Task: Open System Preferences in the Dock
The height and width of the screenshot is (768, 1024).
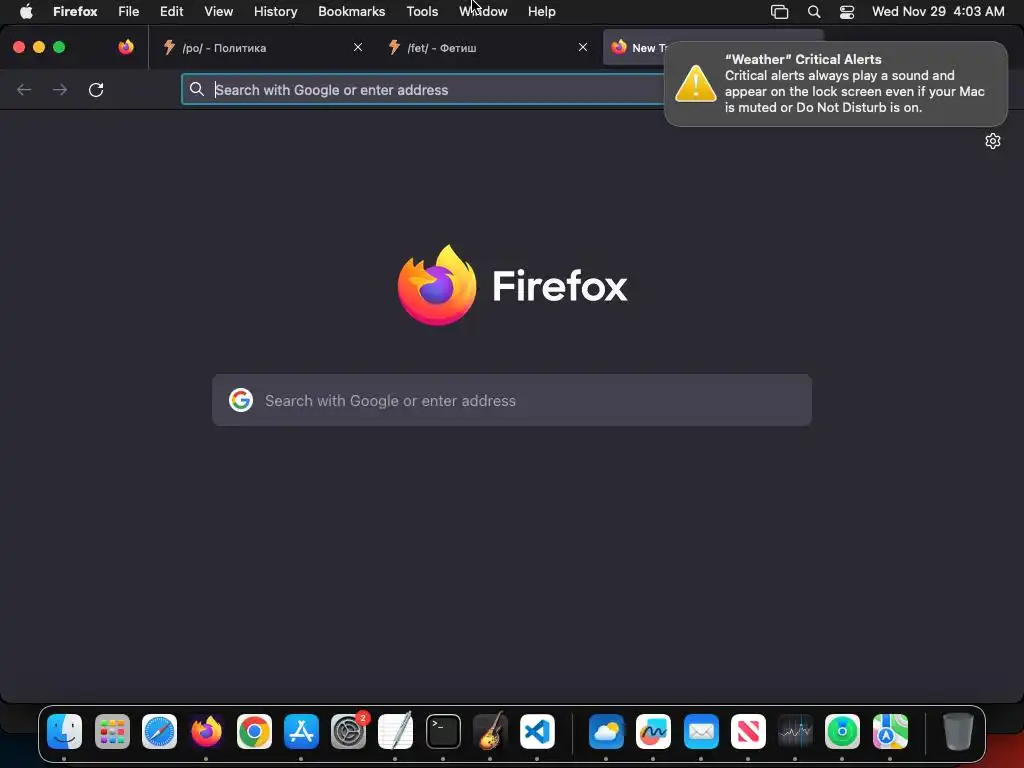Action: 349,731
